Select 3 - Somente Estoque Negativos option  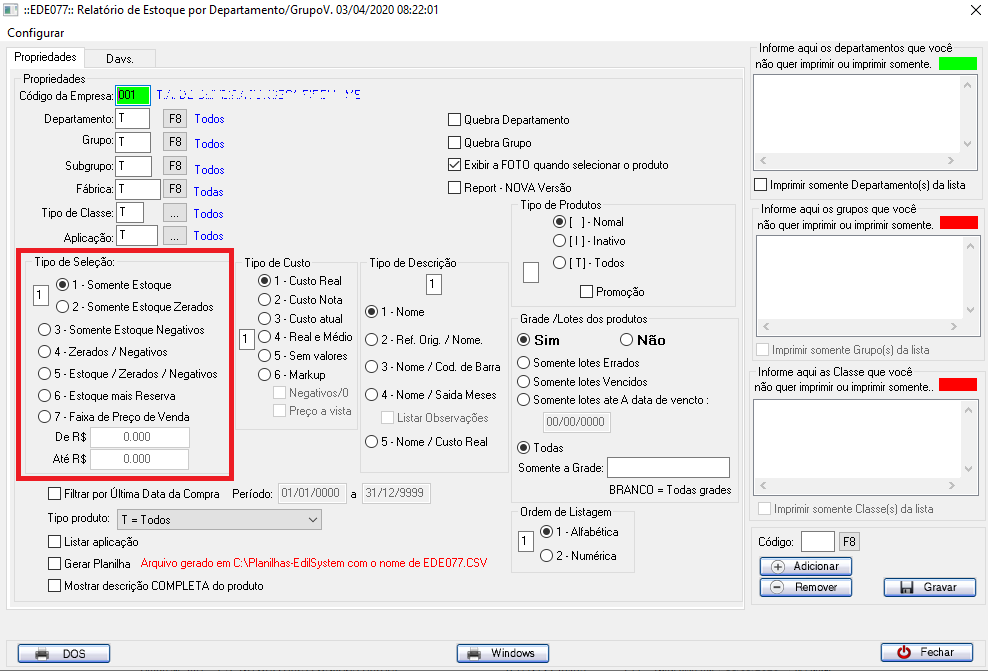coord(44,330)
